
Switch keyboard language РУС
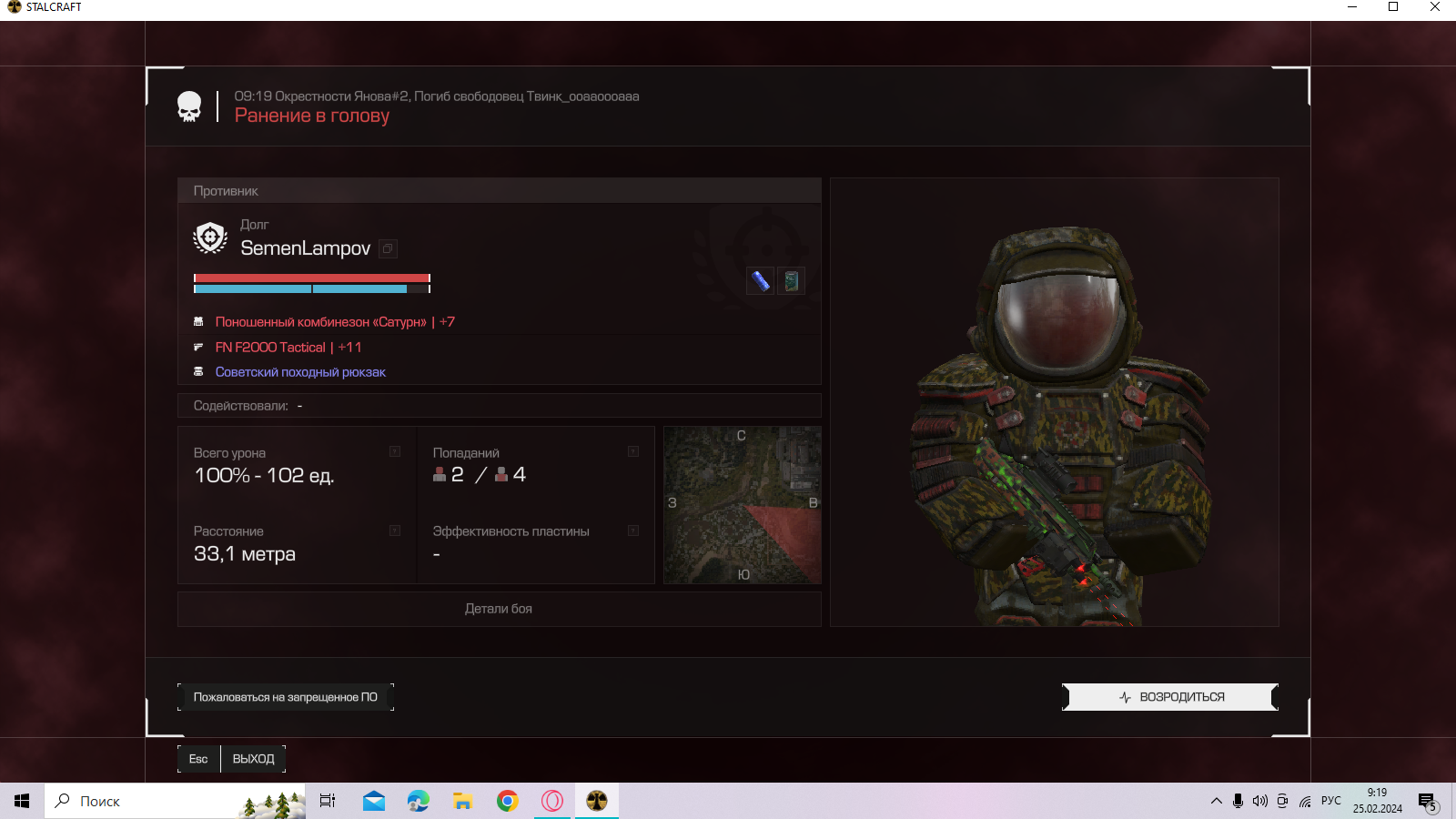tap(1331, 801)
